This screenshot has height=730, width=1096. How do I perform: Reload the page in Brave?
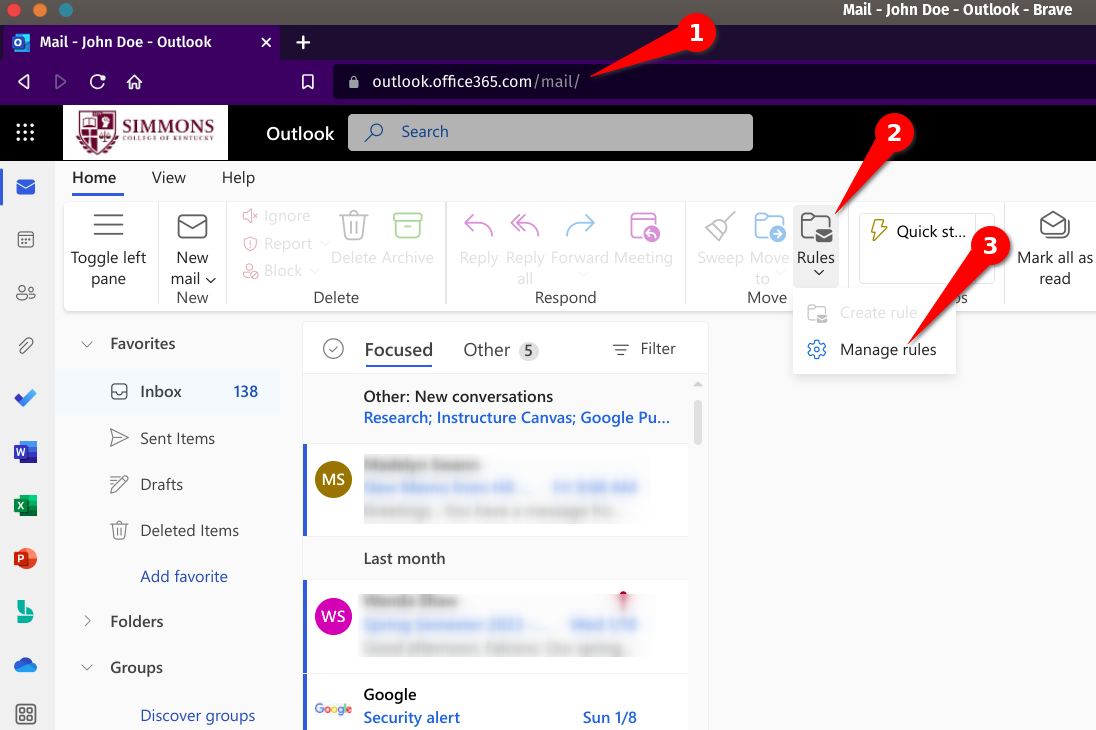98,82
